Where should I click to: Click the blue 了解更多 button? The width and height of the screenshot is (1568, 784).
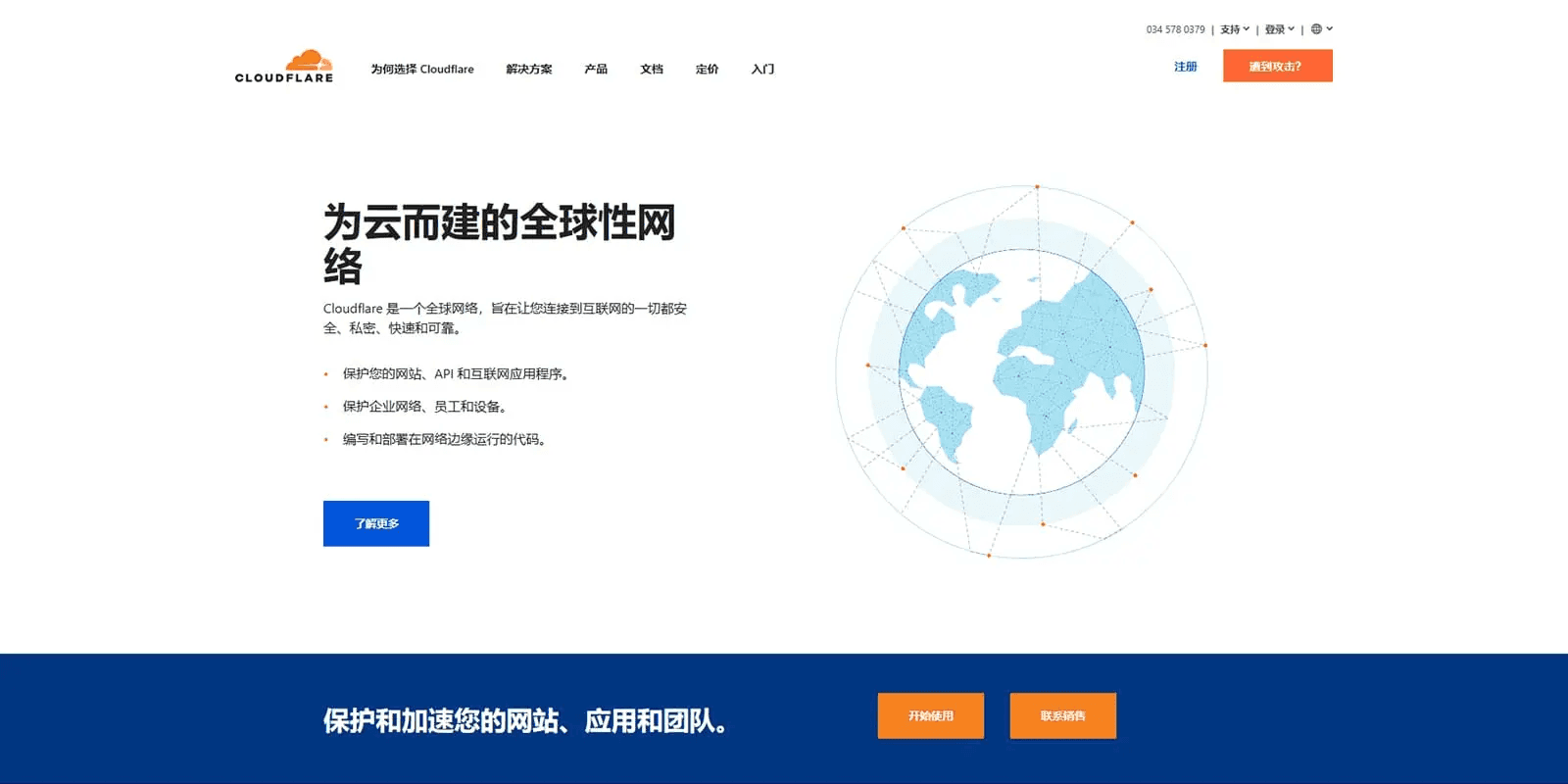pos(376,523)
